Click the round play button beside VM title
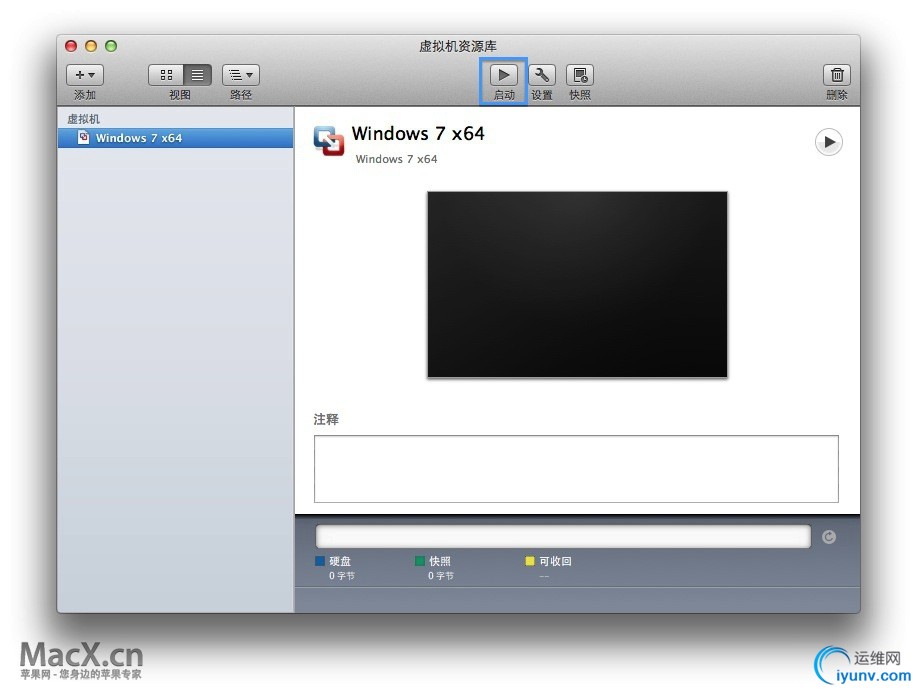The height and width of the screenshot is (692, 917). pos(829,142)
